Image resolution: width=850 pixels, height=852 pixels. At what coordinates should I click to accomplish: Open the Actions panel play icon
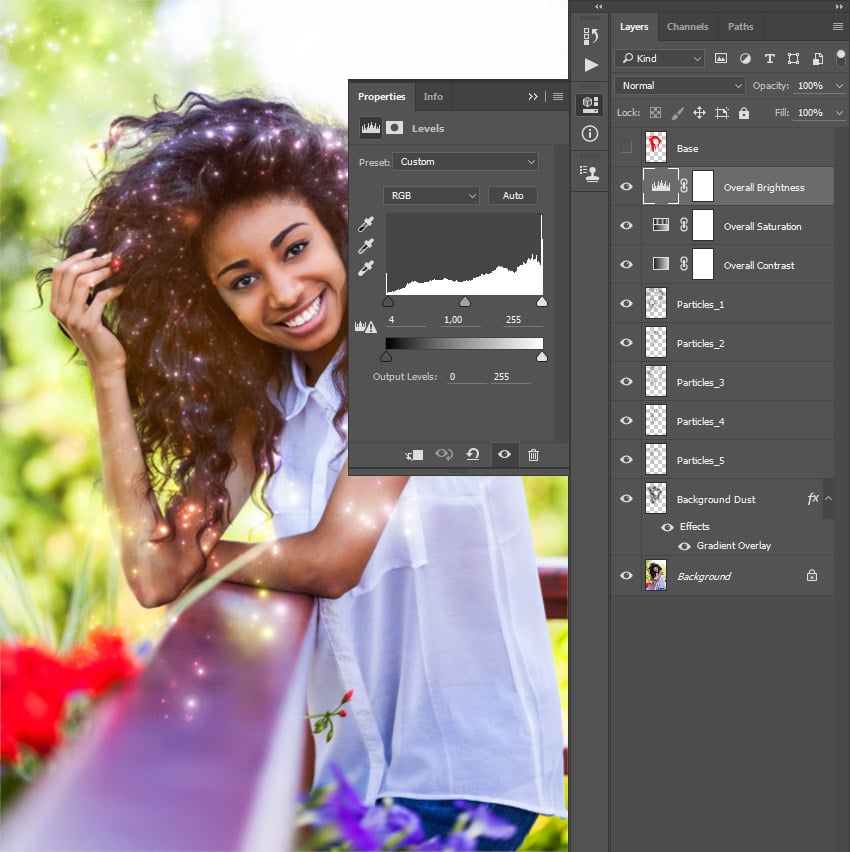[x=590, y=65]
